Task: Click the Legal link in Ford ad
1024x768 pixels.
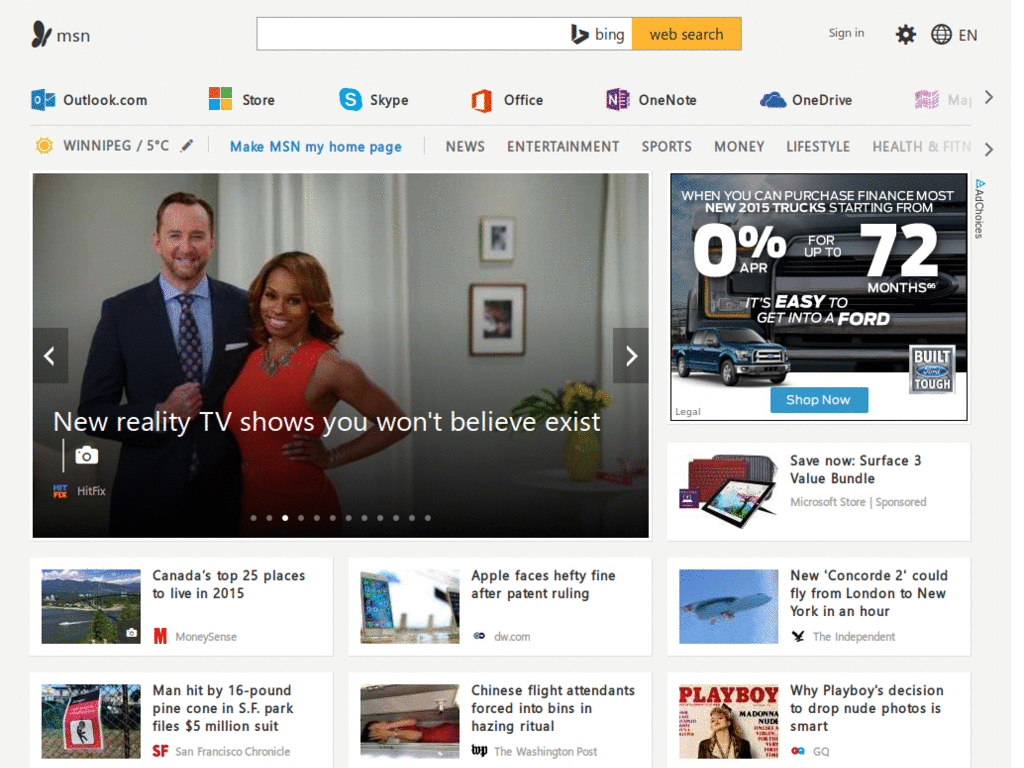Action: tap(688, 411)
